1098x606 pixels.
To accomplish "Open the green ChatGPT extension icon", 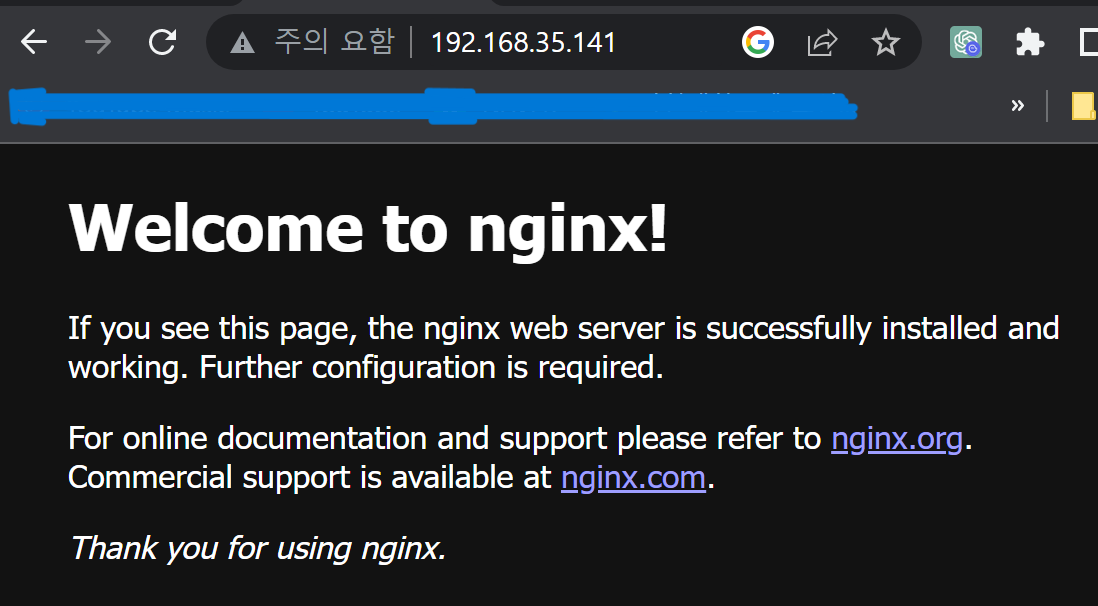I will 966,42.
